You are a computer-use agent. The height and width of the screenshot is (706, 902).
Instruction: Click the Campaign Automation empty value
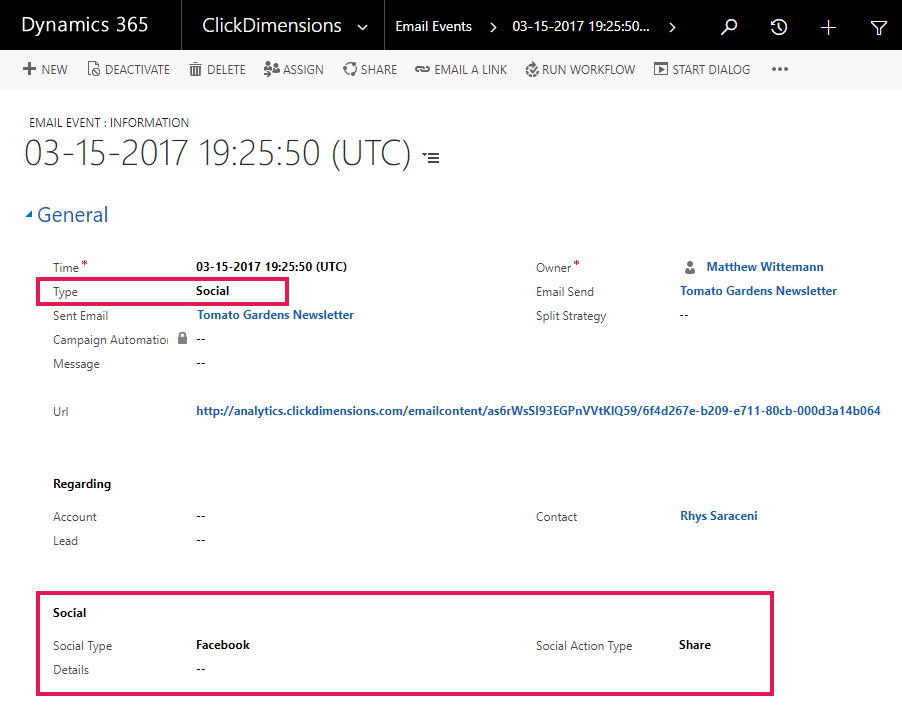[x=201, y=339]
